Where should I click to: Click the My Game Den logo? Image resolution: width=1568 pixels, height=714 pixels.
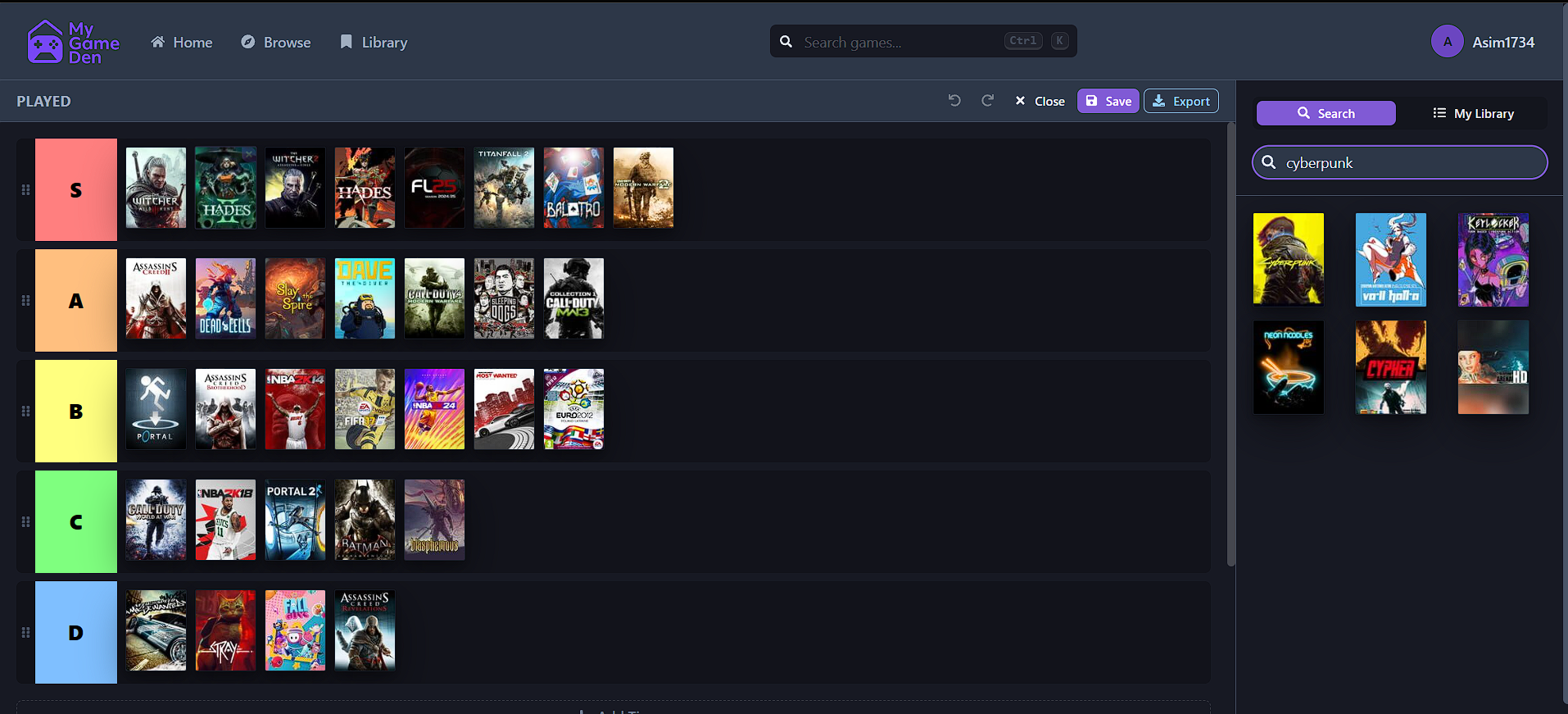pos(73,42)
